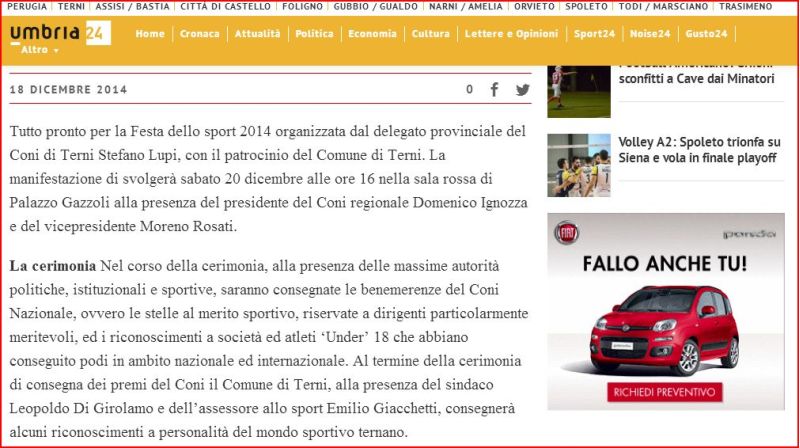Screen dimensions: 800x448
Task: Share article on Facebook icon
Action: click(494, 89)
